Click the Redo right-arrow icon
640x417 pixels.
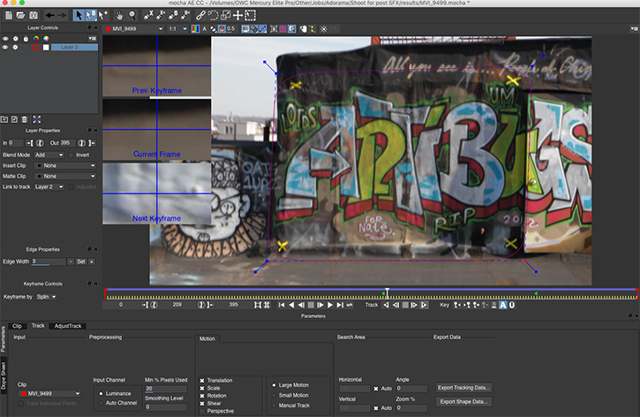coord(62,16)
